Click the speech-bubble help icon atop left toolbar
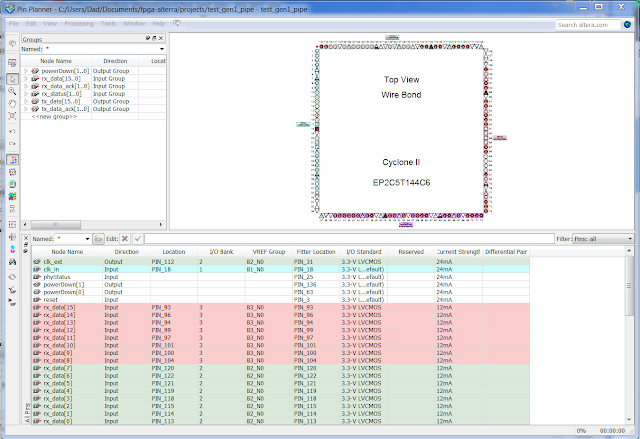This screenshot has height=439, width=640. coord(12,44)
